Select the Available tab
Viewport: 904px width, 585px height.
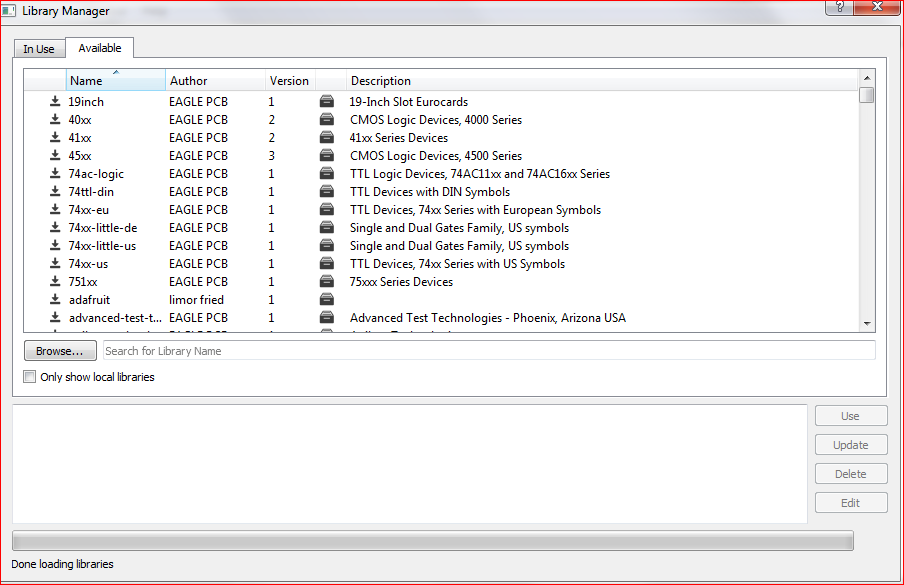tap(100, 48)
